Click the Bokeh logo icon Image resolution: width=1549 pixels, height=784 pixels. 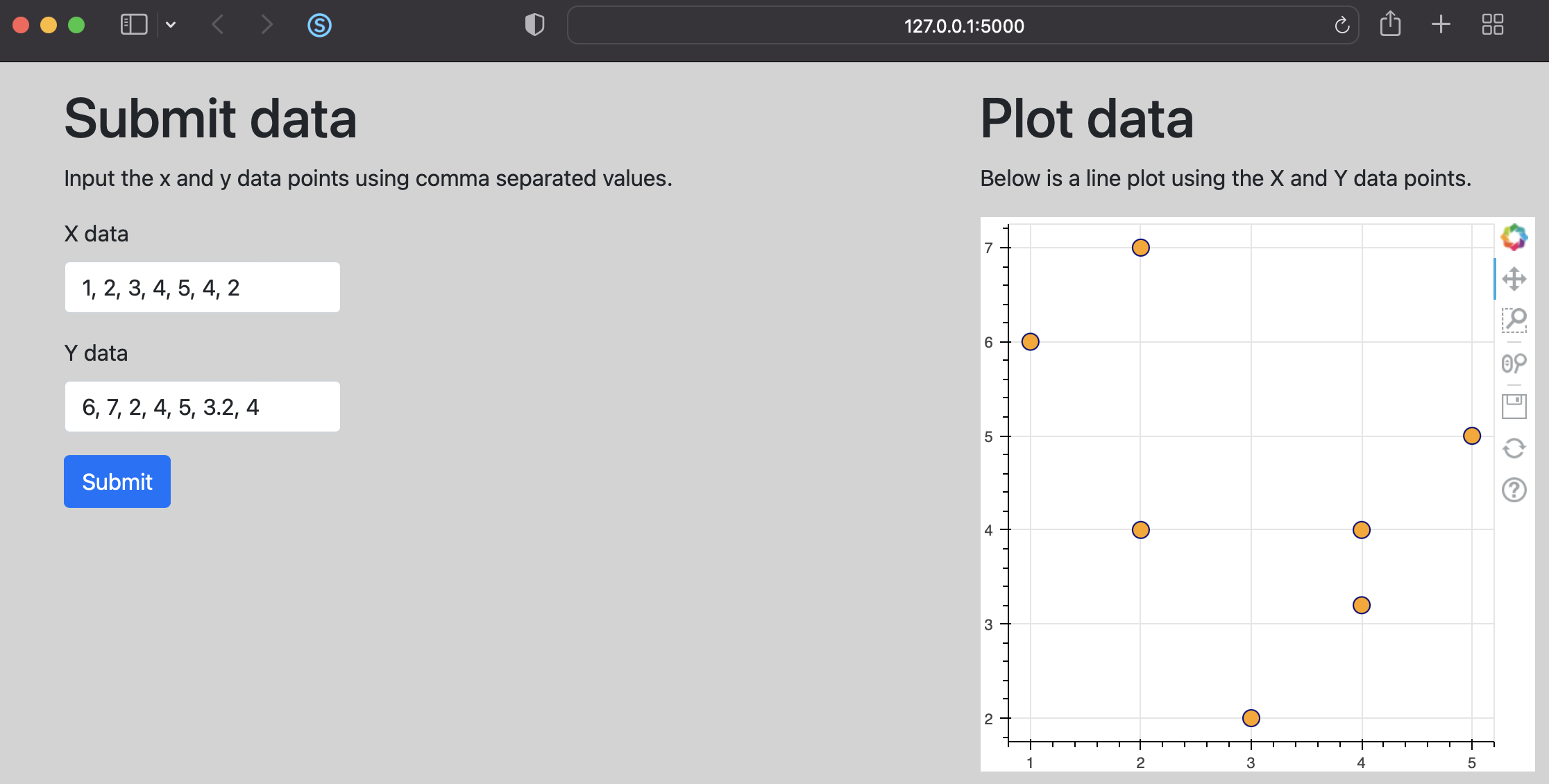pos(1514,237)
